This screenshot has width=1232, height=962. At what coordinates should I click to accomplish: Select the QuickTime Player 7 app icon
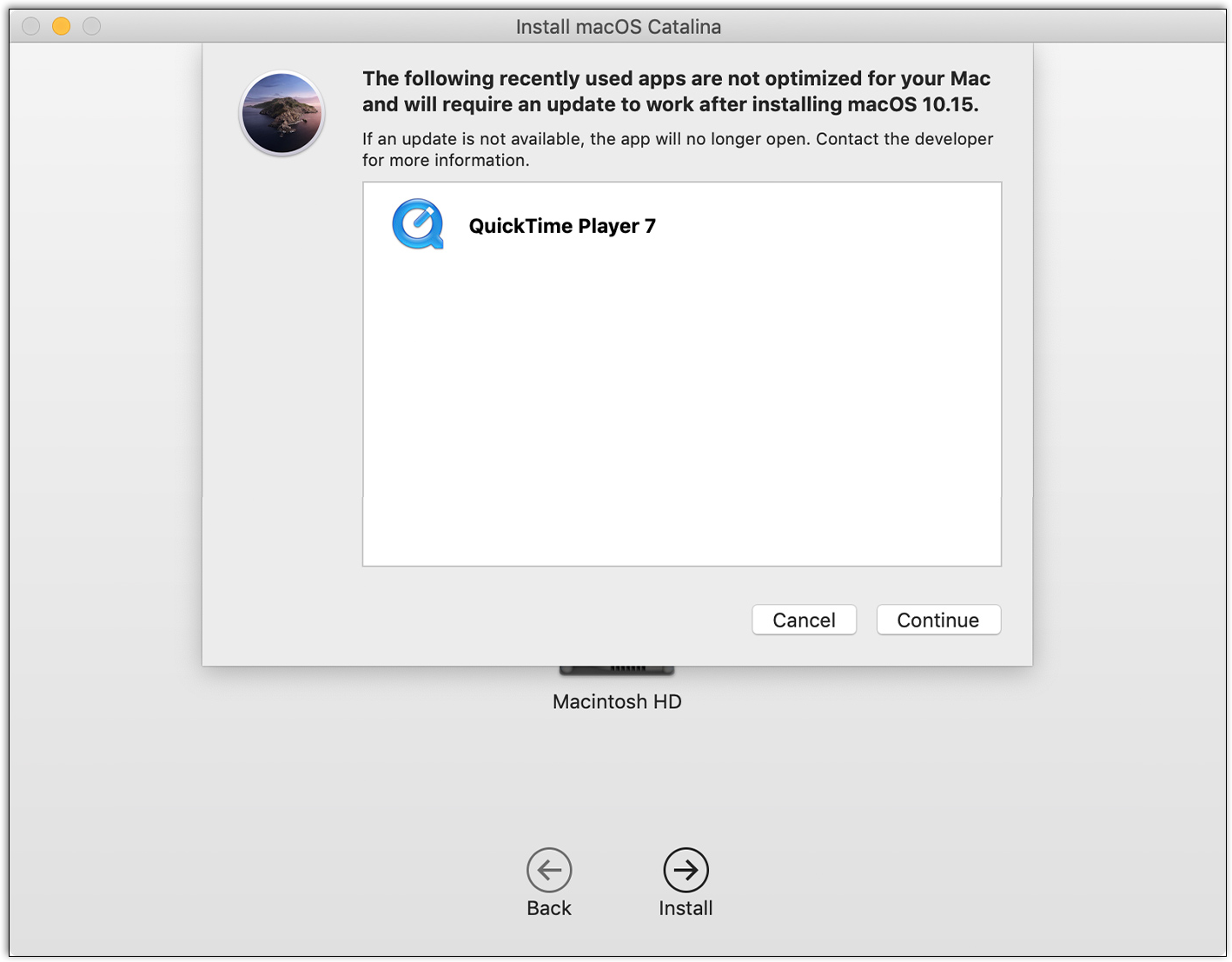click(x=418, y=225)
